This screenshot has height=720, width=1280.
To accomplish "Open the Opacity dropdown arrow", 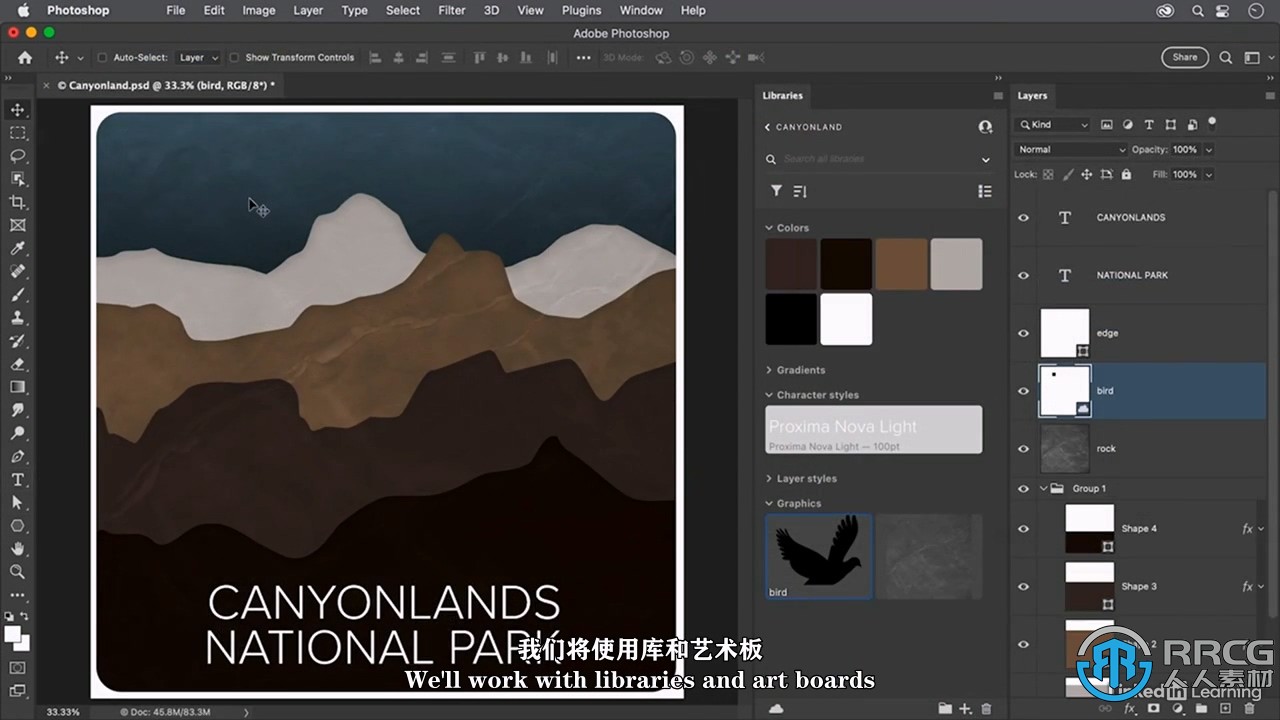I will (x=1209, y=150).
